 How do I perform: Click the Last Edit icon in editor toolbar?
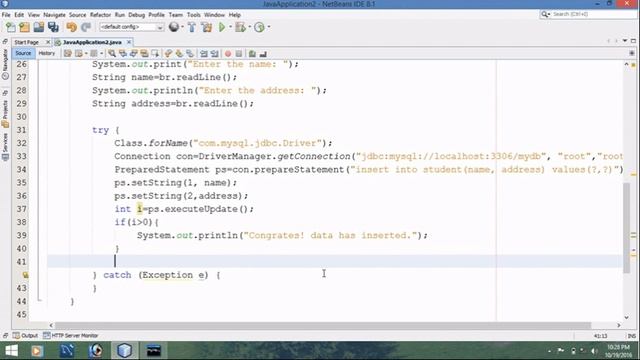coord(68,53)
